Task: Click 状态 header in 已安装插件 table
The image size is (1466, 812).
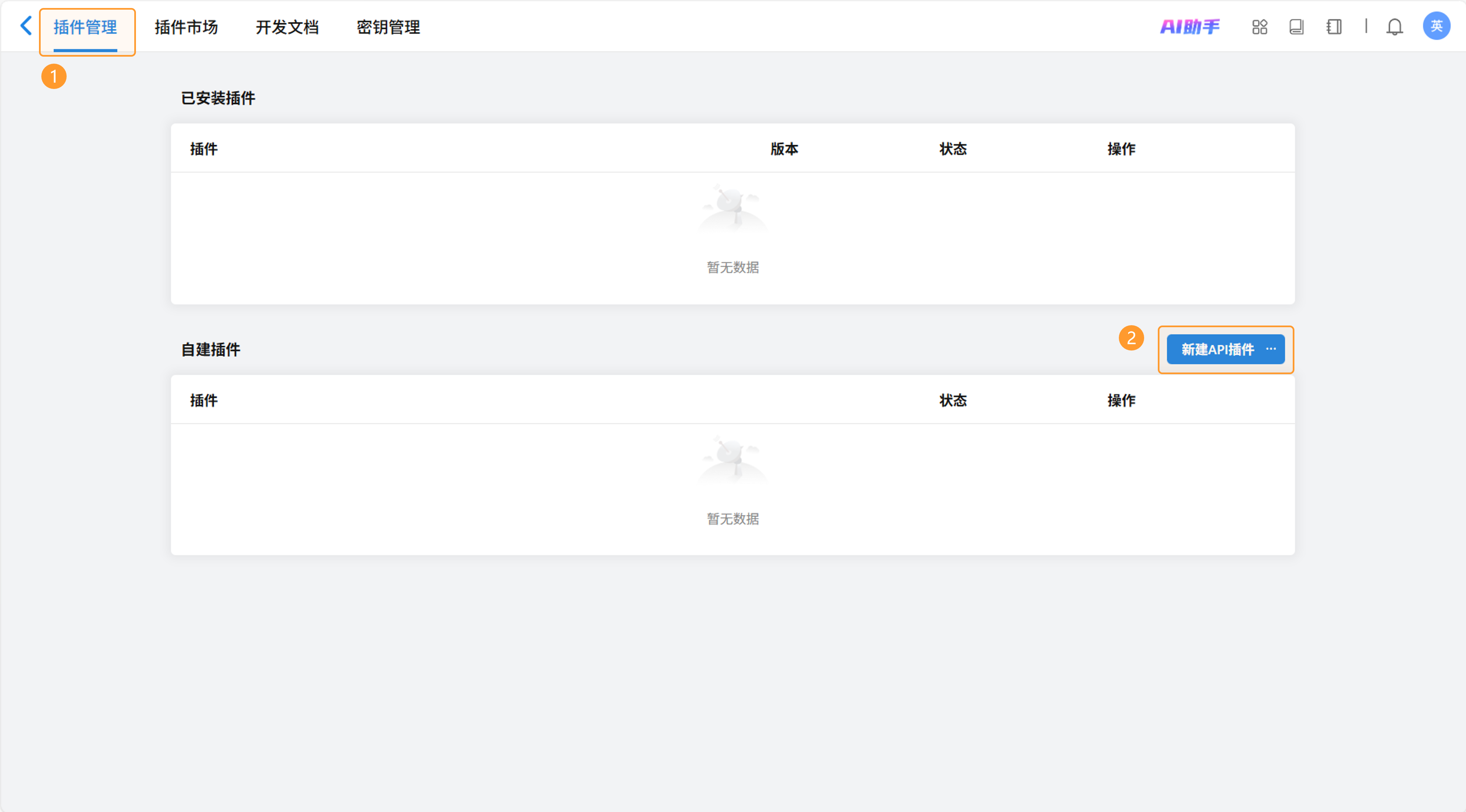Action: tap(953, 149)
